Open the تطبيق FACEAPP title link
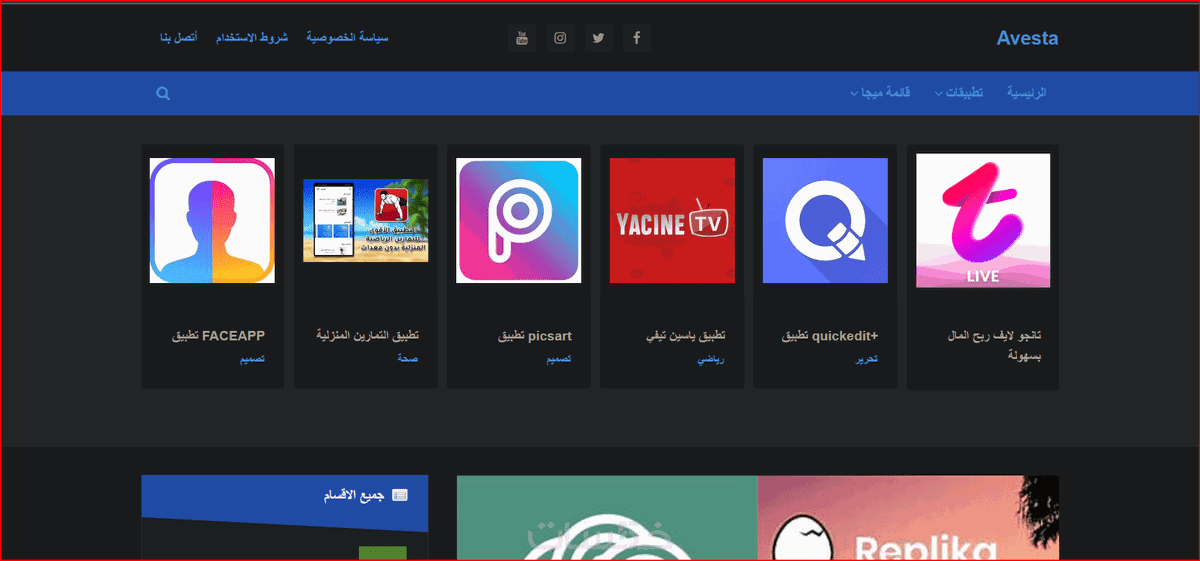Screen dimensions: 1200x561 (219, 336)
